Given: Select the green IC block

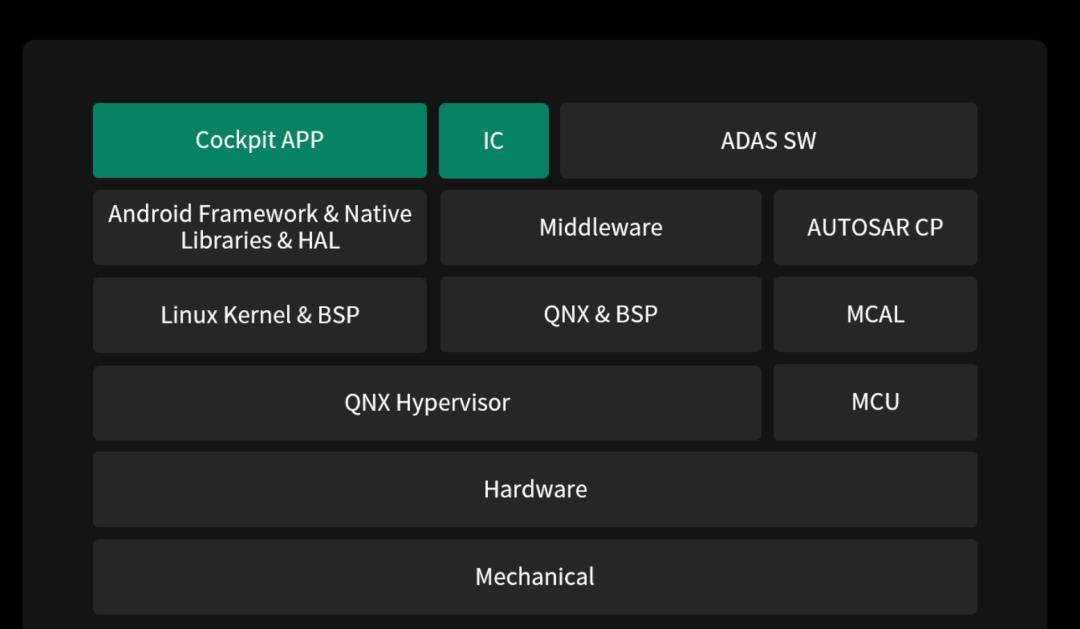Looking at the screenshot, I should click(493, 140).
